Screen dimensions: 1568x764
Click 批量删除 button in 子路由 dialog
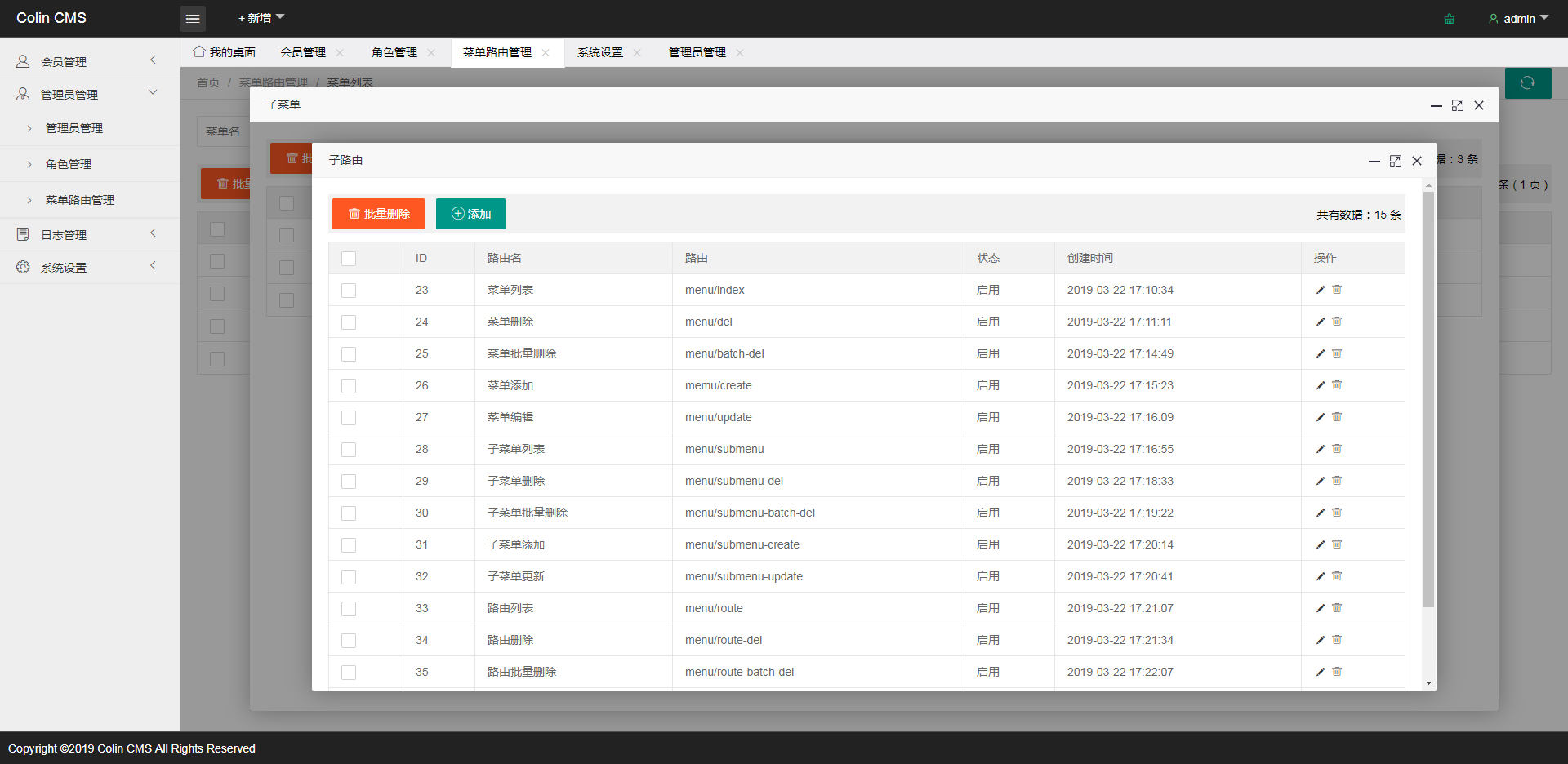[378, 214]
